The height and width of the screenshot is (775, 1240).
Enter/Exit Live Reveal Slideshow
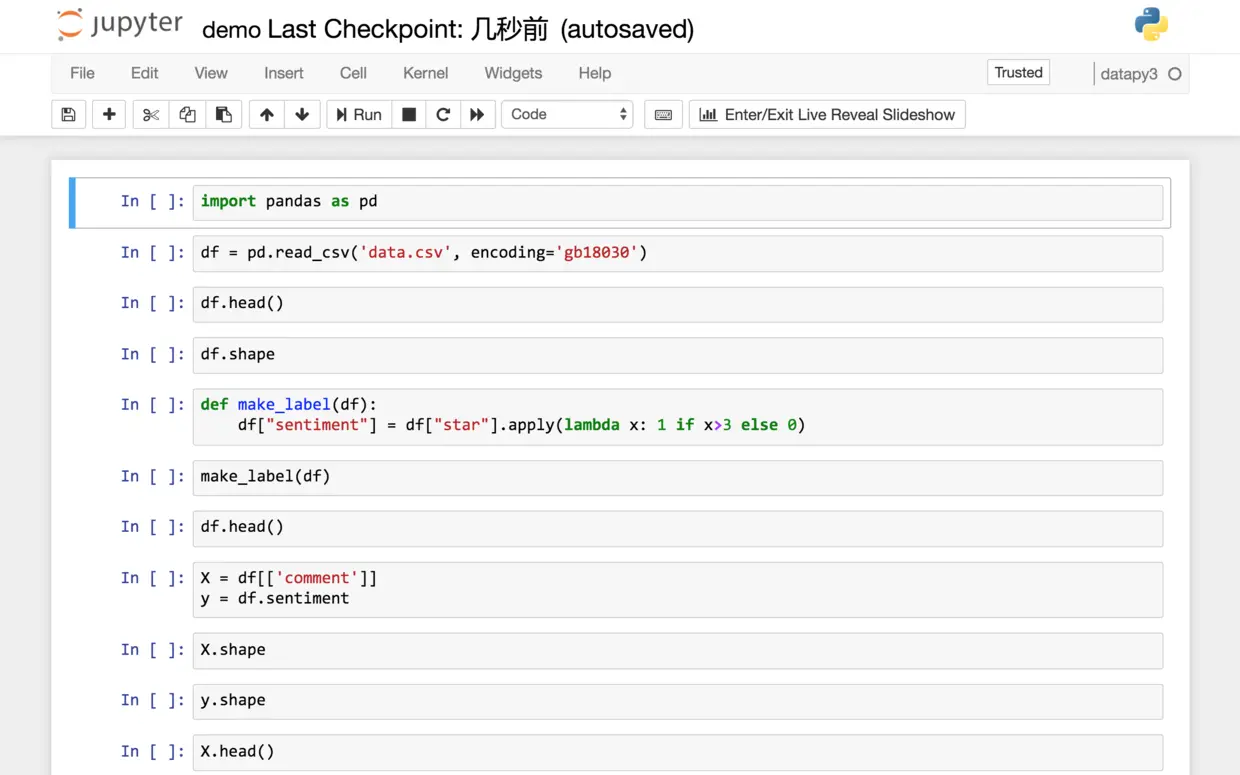point(827,114)
